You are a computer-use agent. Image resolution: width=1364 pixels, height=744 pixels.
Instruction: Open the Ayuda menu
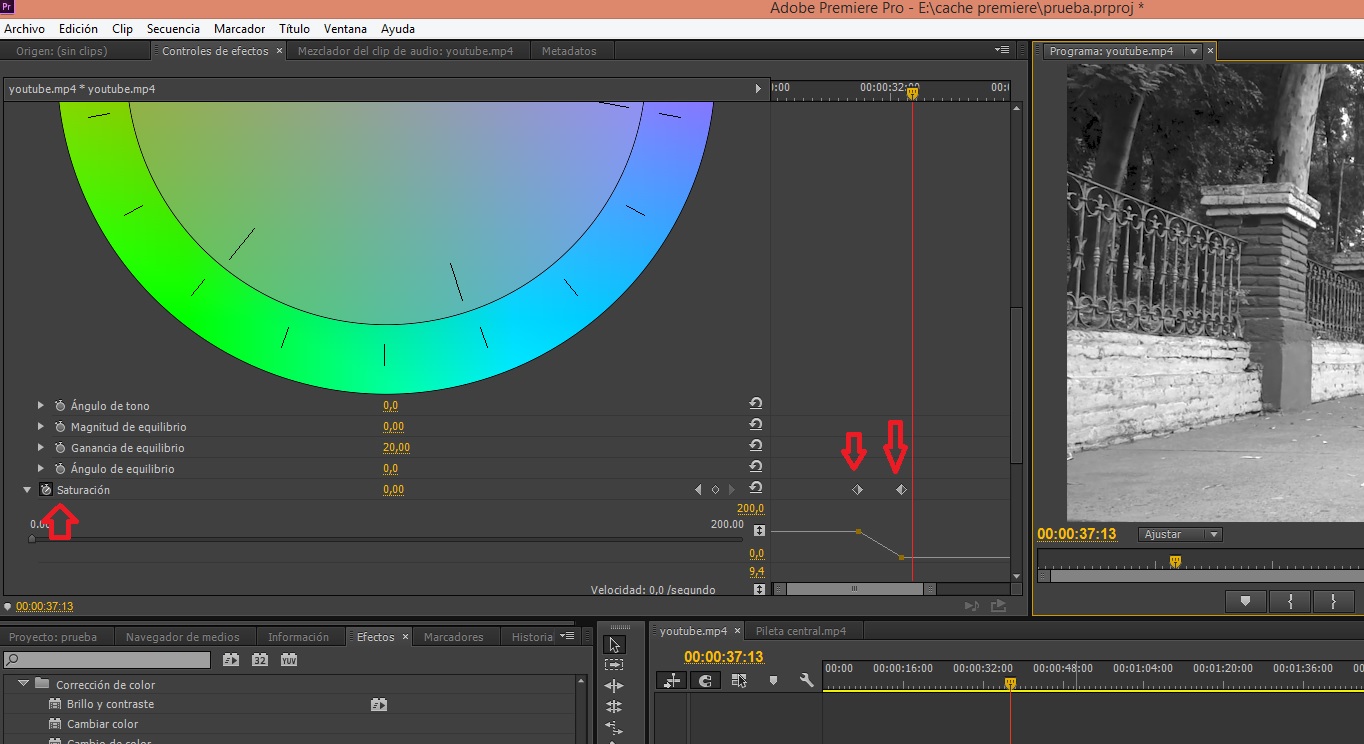(398, 29)
